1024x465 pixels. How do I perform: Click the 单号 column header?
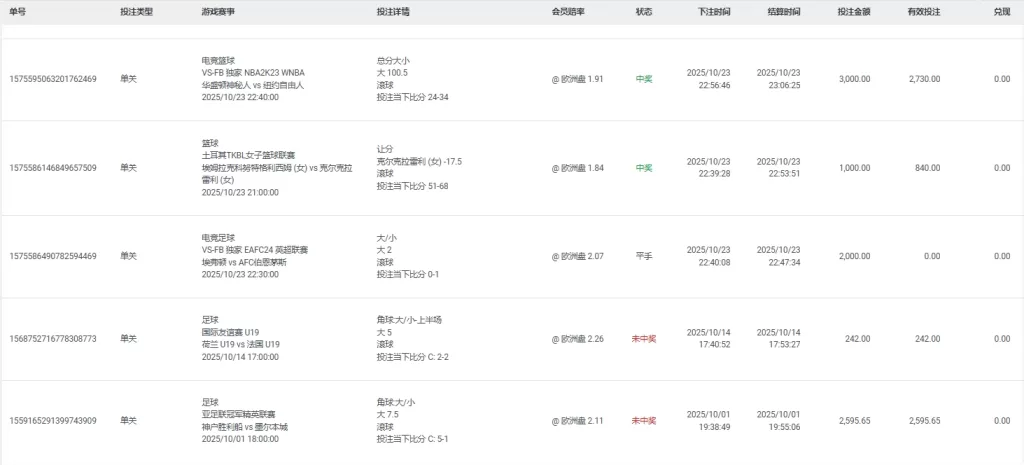(x=17, y=12)
